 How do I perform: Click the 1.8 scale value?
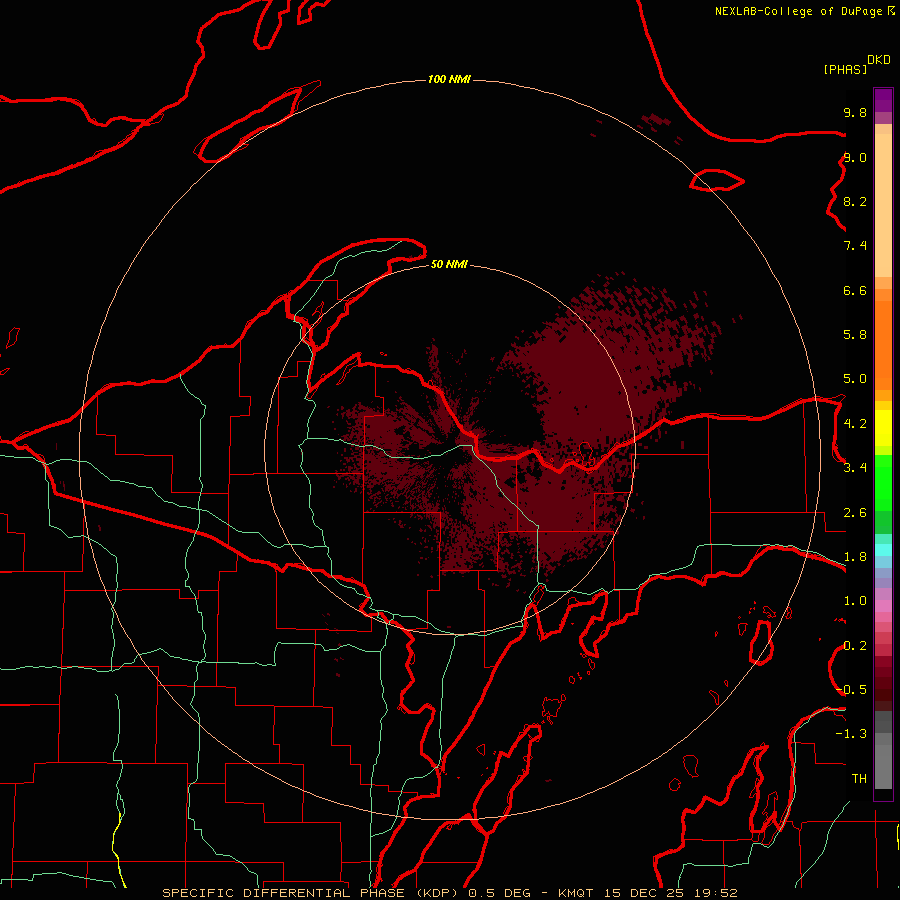(x=855, y=557)
